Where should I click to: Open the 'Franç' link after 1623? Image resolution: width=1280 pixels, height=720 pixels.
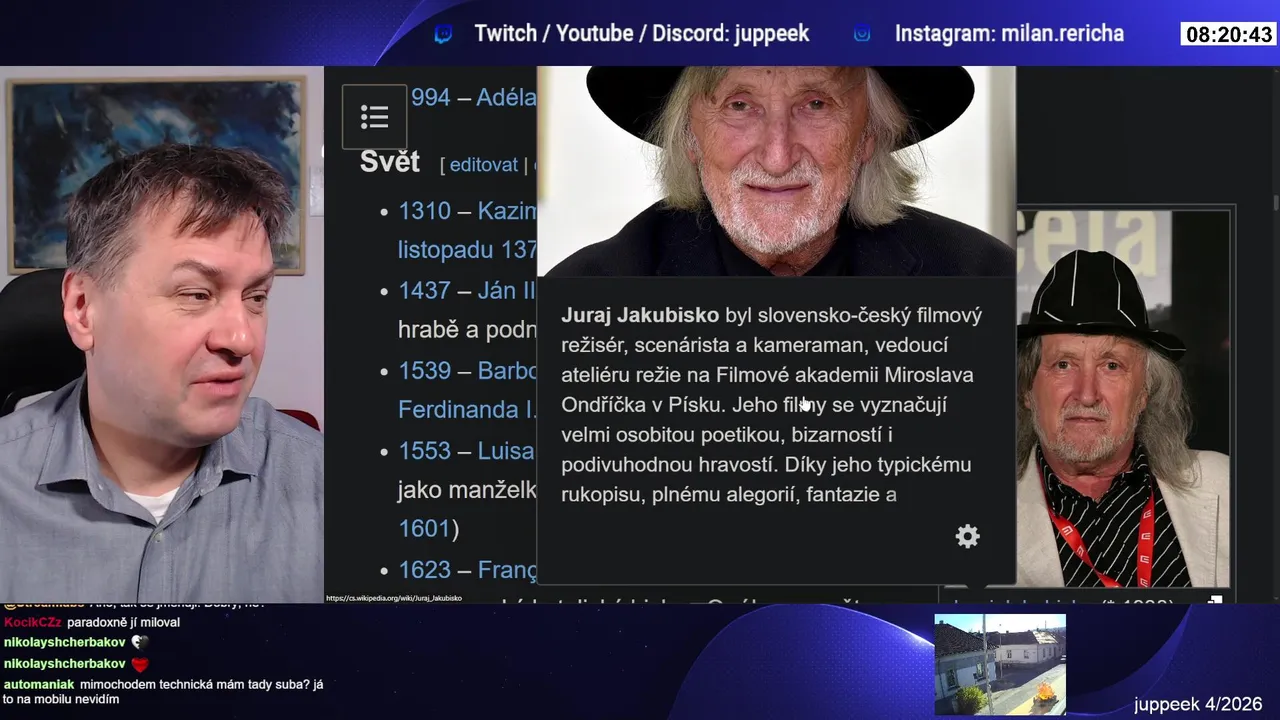(x=507, y=570)
